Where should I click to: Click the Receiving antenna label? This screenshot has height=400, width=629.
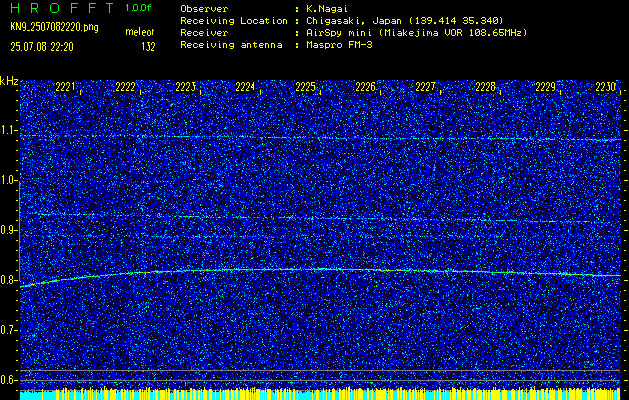point(231,45)
